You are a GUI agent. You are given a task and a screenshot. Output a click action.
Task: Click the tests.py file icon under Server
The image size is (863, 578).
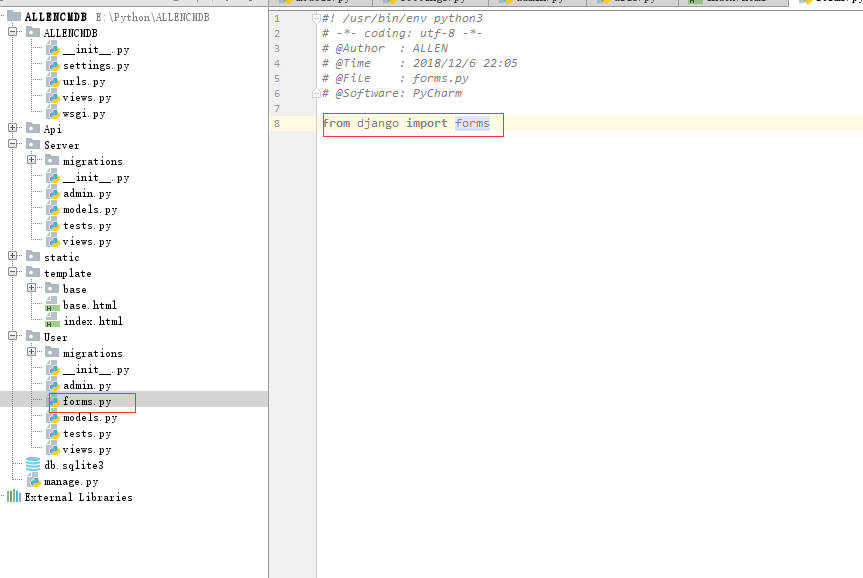53,225
